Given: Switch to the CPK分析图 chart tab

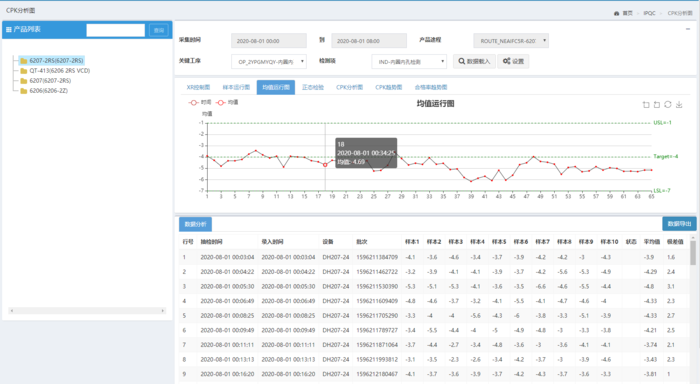Looking at the screenshot, I should [x=350, y=88].
